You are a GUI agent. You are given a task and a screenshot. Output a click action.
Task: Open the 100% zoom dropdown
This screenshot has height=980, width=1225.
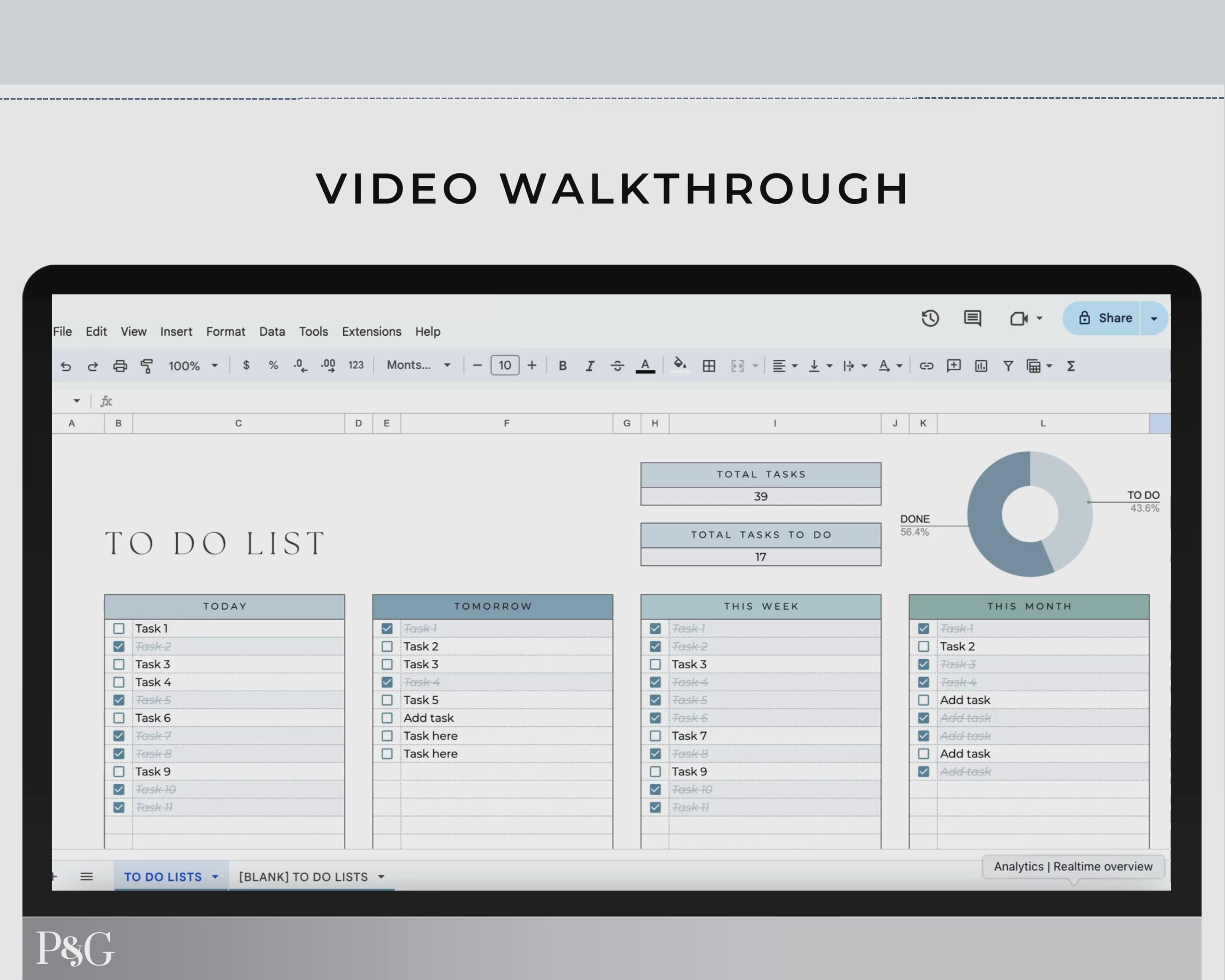pyautogui.click(x=193, y=366)
